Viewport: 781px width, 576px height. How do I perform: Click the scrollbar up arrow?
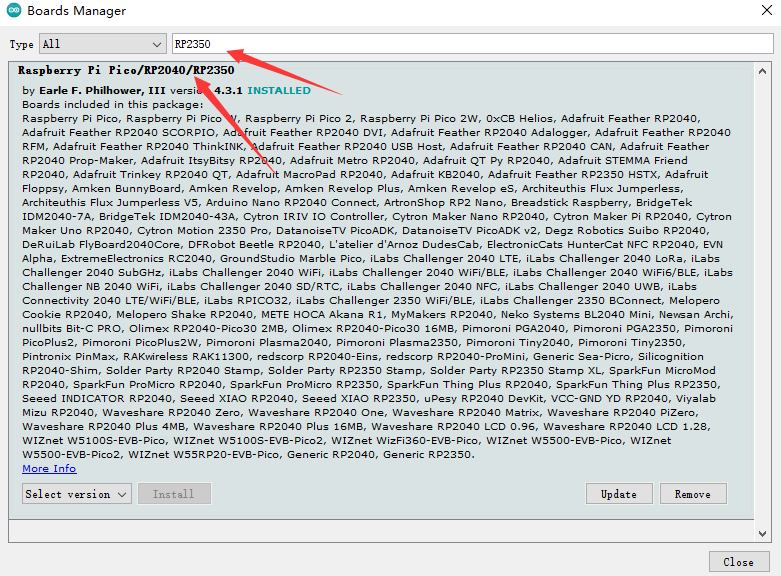[762, 71]
